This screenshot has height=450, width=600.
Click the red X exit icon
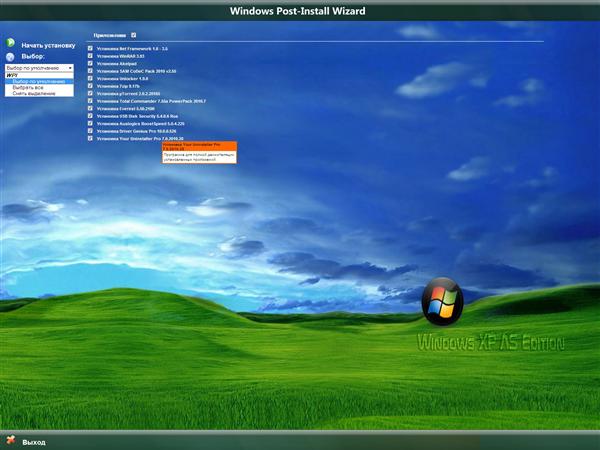point(11,440)
